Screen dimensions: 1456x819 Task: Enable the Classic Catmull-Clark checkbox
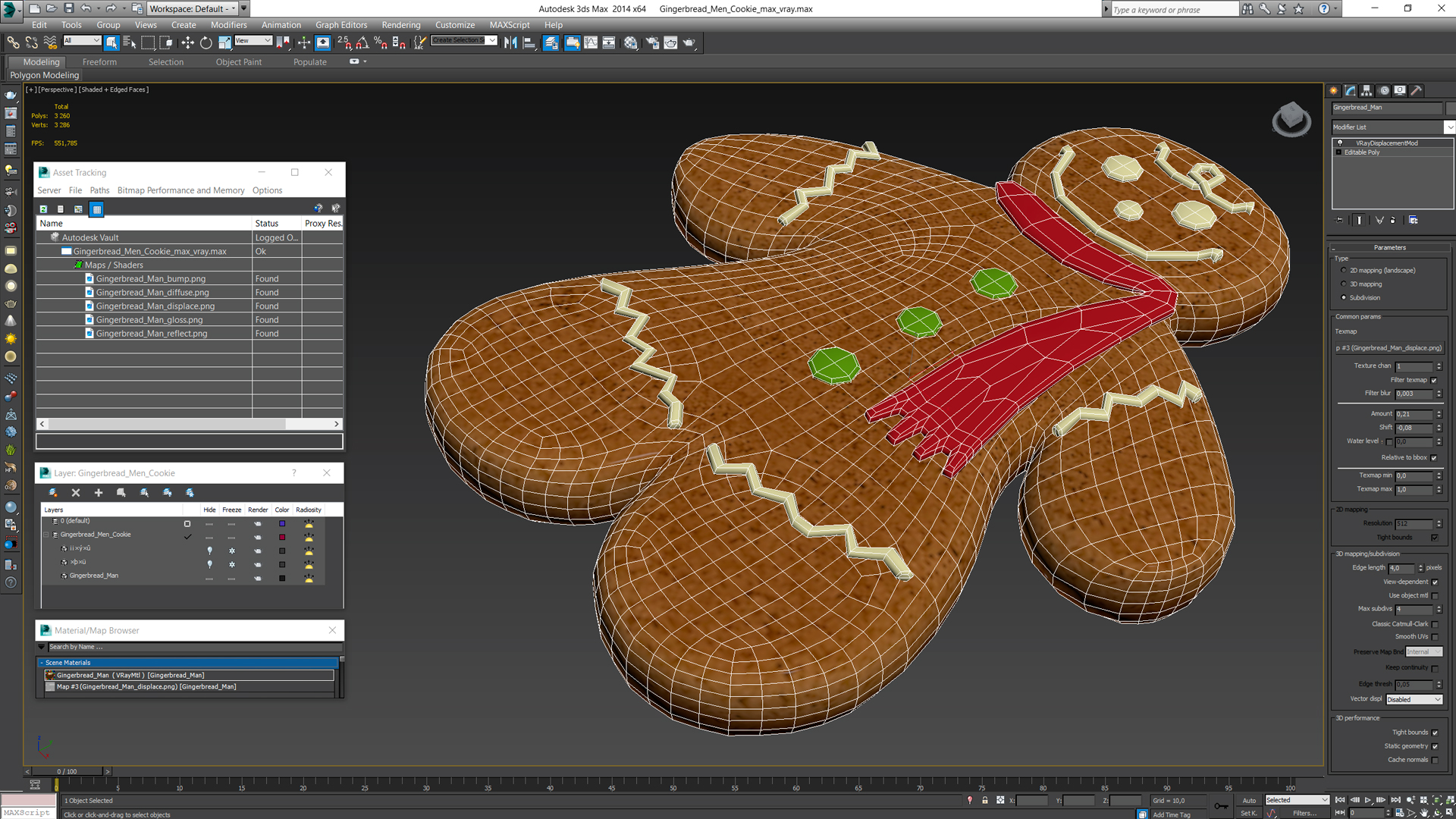click(x=1435, y=624)
